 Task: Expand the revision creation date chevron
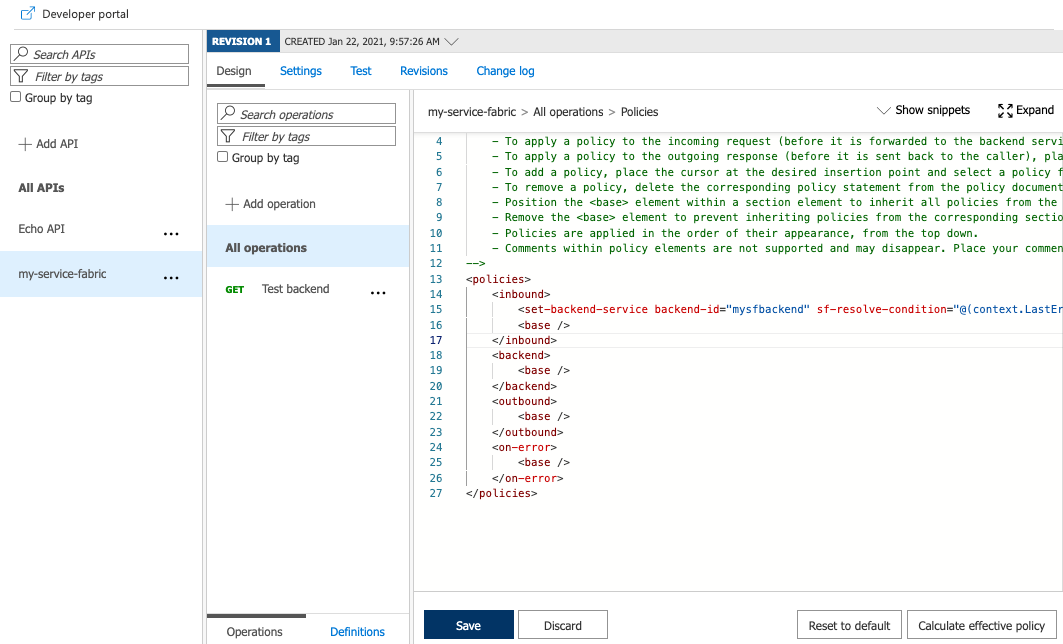451,41
